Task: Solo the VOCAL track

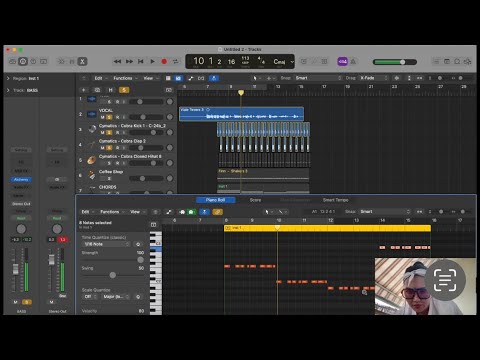Action: tap(109, 117)
